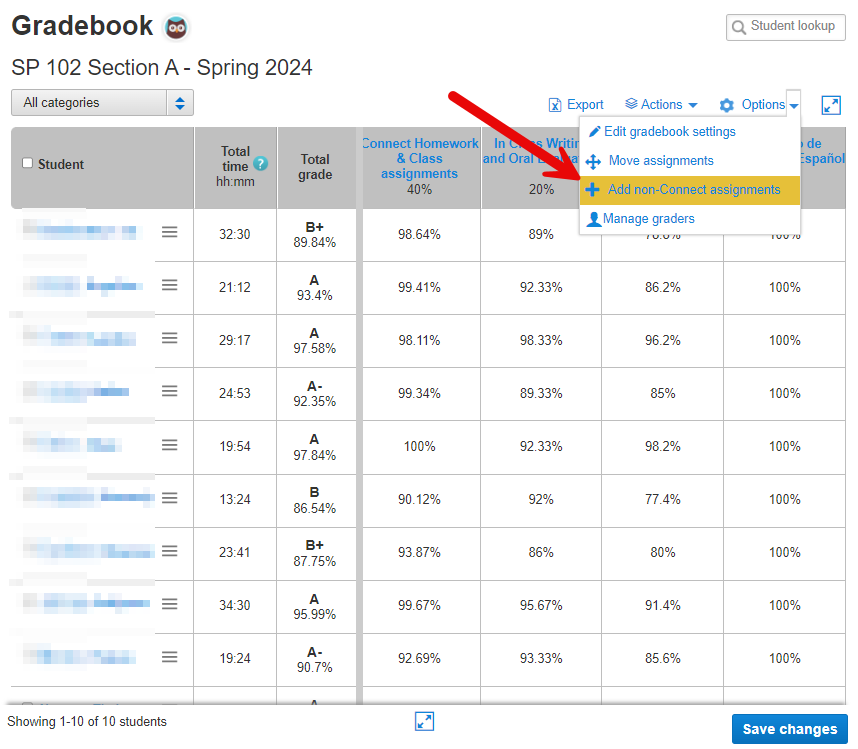Open the row menu for the 21:12 student
The width and height of the screenshot is (858, 749).
coord(170,285)
